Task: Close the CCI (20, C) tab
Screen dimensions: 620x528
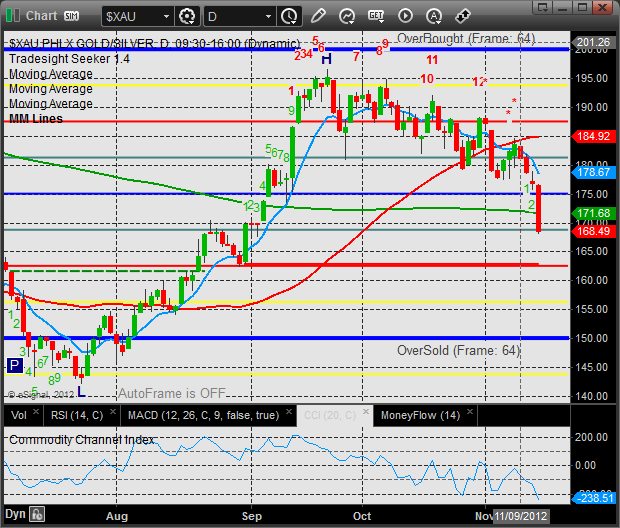Action: [x=366, y=411]
